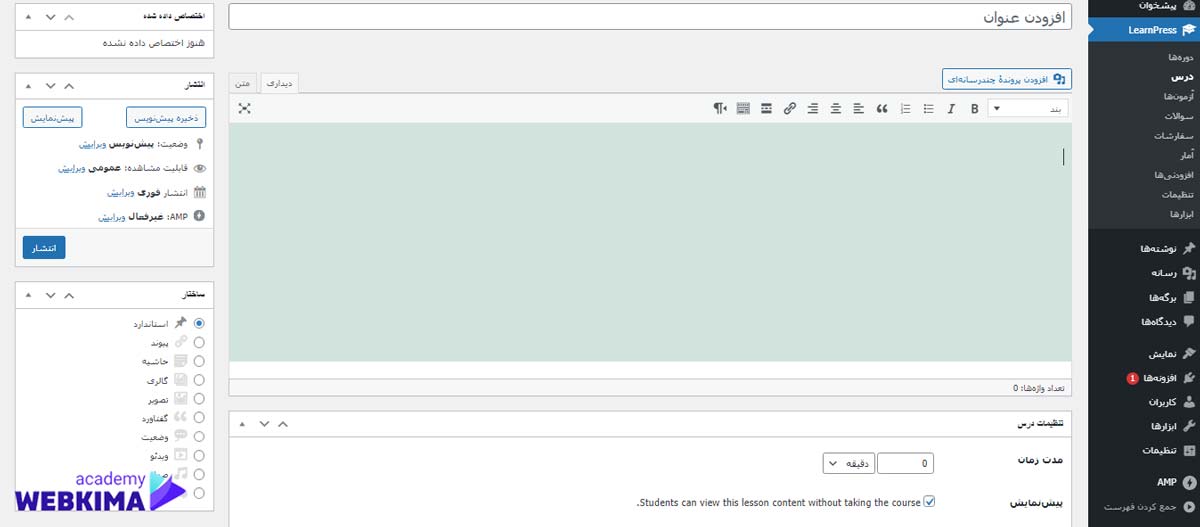Collapse the اختصاص داده شده panel
This screenshot has height=527, width=1200.
pyautogui.click(x=27, y=18)
